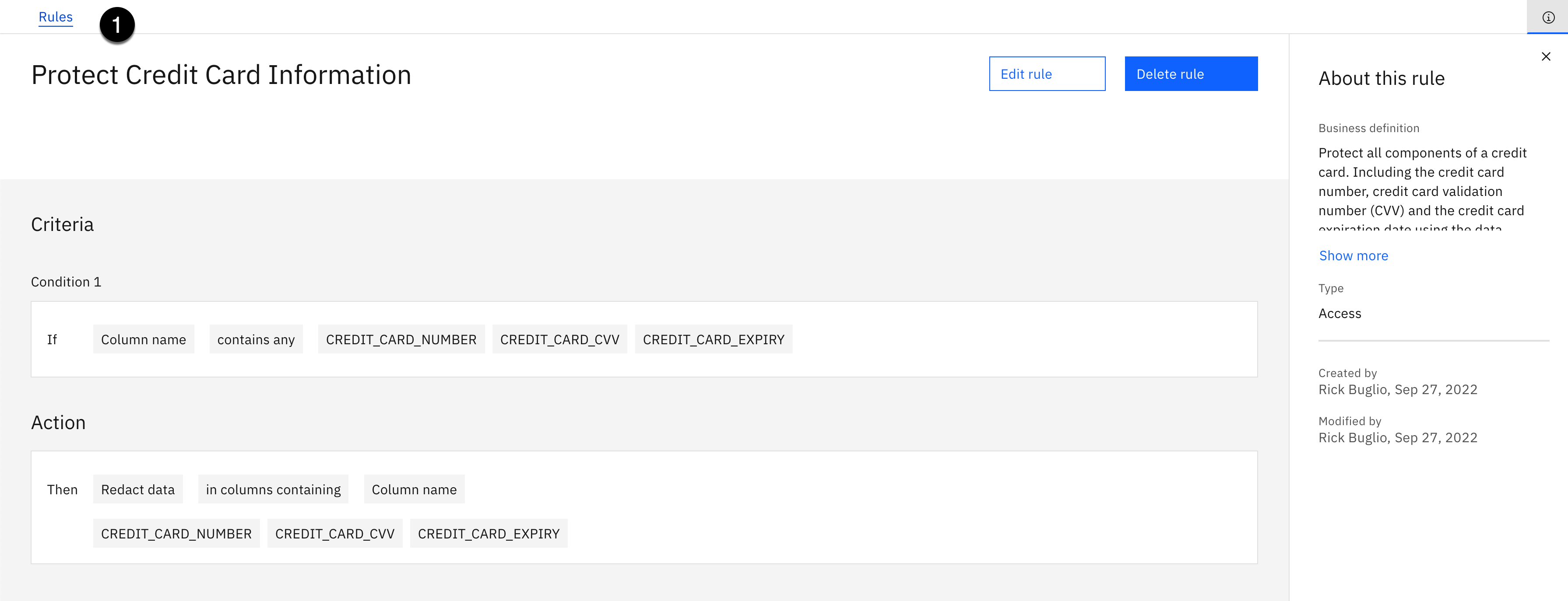Select CREDIT_CARD_CVV tag in Action section
1568x601 pixels.
pyautogui.click(x=334, y=534)
